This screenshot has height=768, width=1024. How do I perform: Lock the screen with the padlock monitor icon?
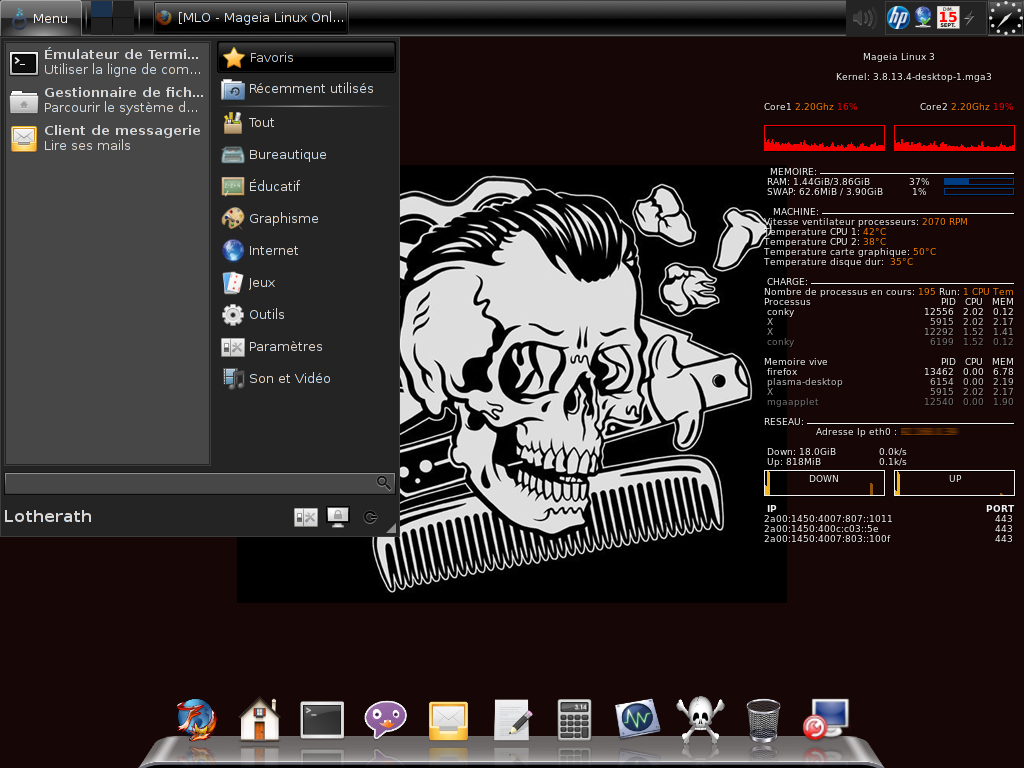coord(338,517)
